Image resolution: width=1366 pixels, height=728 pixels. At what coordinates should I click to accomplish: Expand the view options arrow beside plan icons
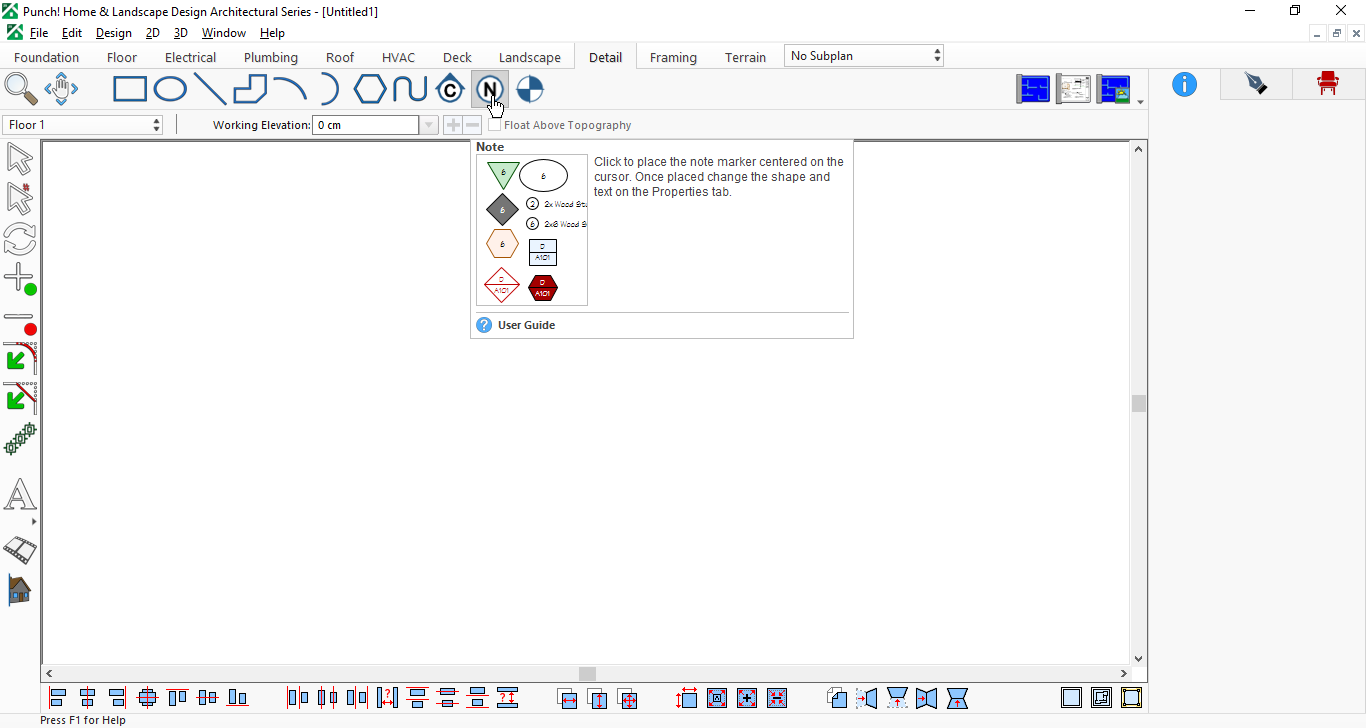tap(1140, 102)
